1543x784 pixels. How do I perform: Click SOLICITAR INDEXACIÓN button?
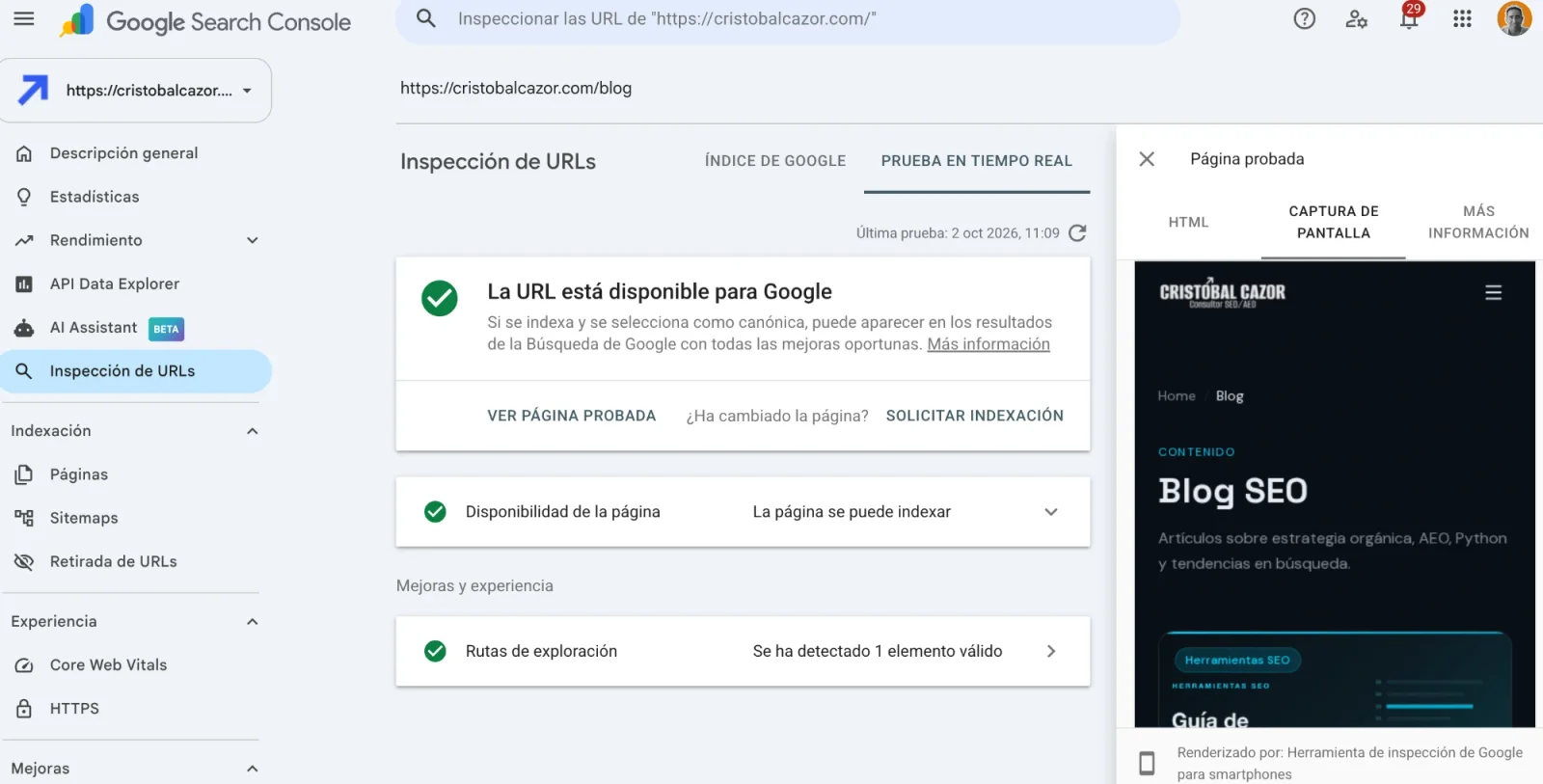[x=975, y=416]
